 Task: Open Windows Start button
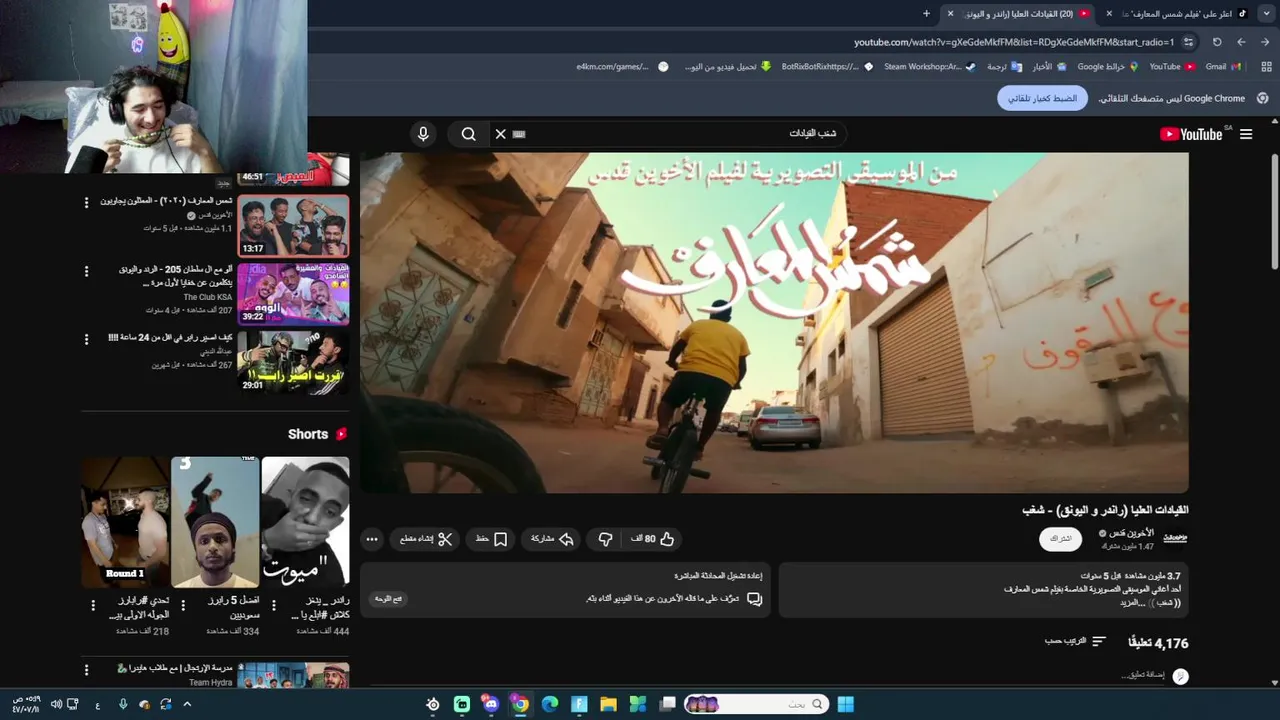(x=845, y=704)
